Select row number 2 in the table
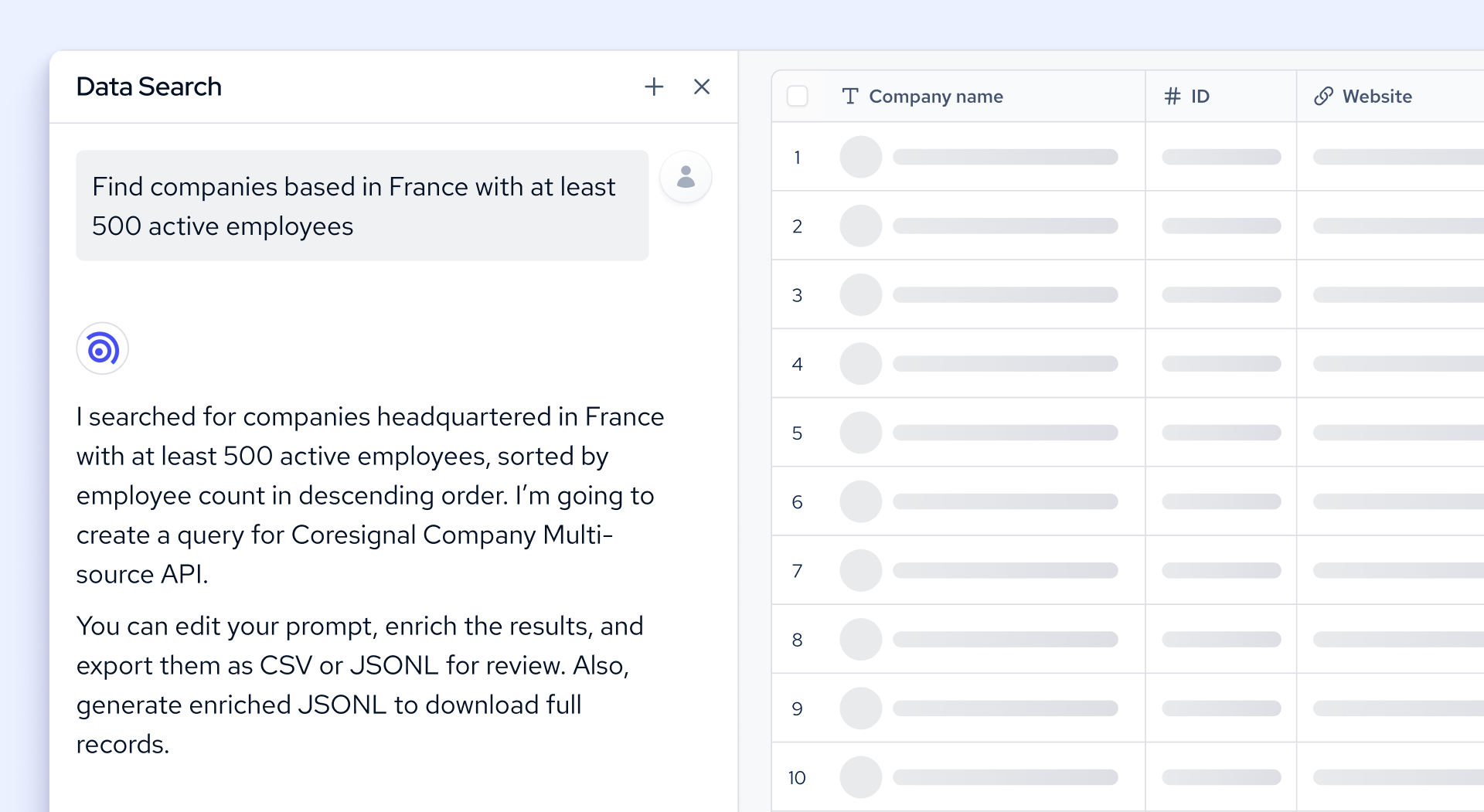This screenshot has height=812, width=1484. coord(798,226)
